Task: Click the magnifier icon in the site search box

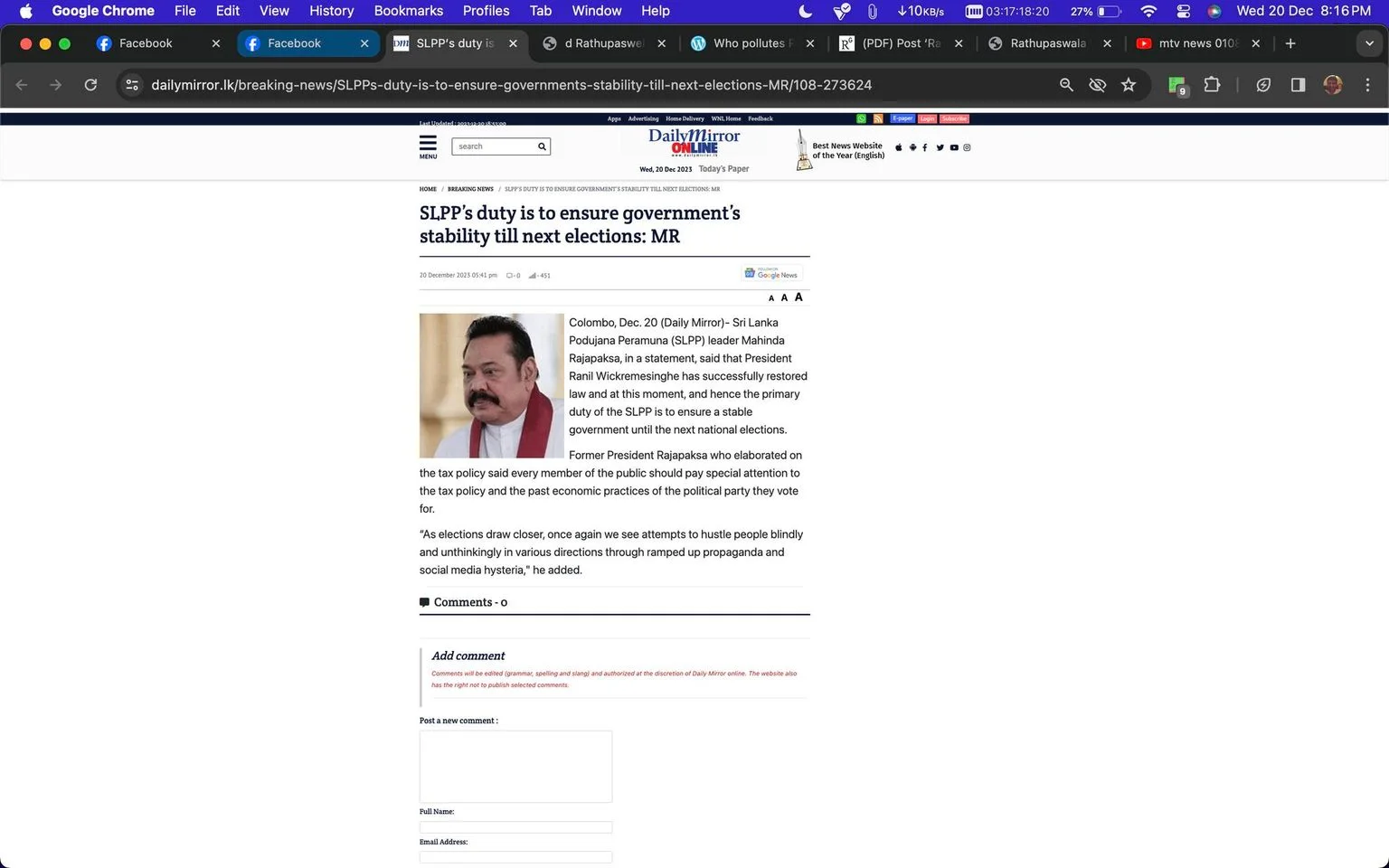Action: click(x=542, y=146)
